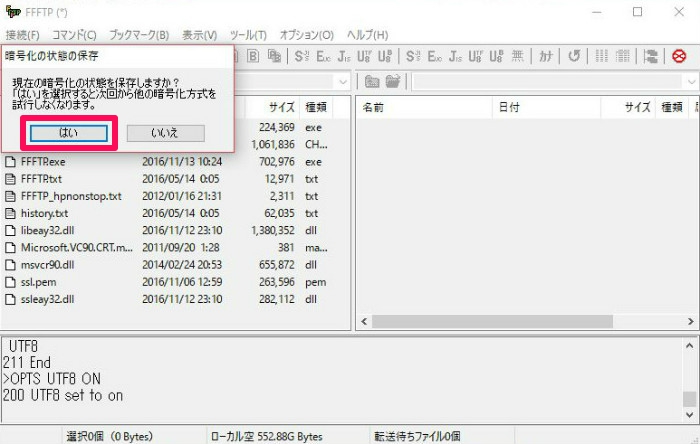
Task: Click ローカル空 552.88G Bytes status text
Action: tap(267, 436)
